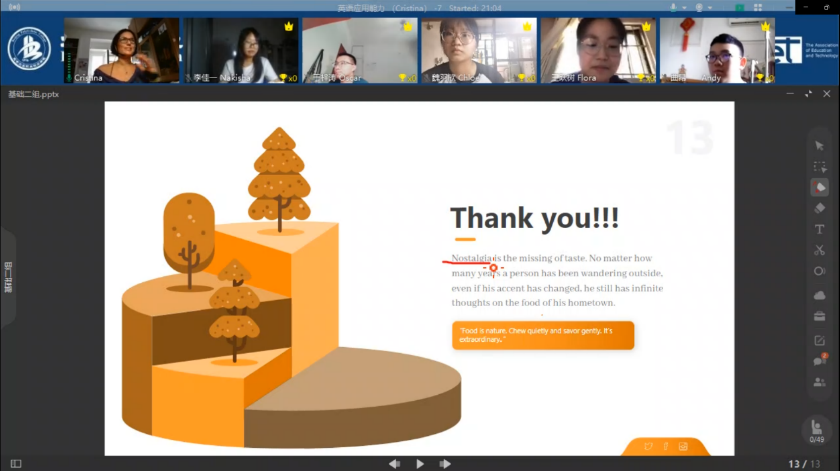Click Cristina's video thumbnail
The height and width of the screenshot is (471, 840).
point(122,49)
